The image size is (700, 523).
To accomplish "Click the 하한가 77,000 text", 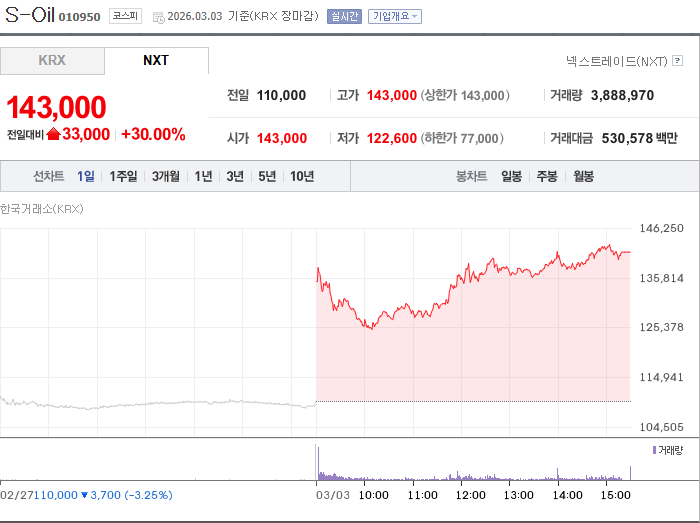I will (462, 138).
